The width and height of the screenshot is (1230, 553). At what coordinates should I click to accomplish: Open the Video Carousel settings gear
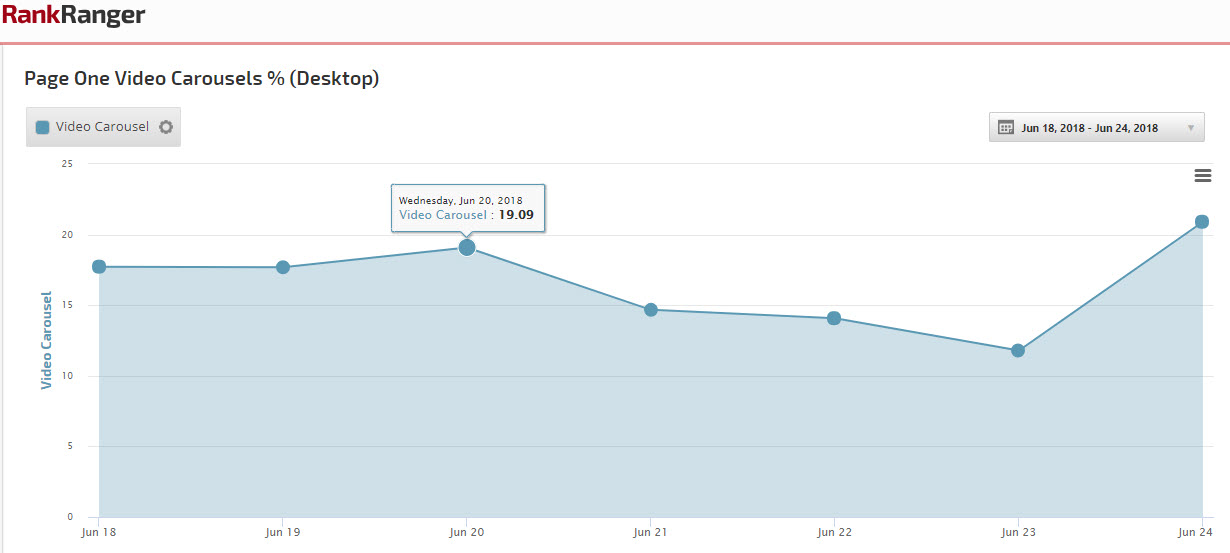point(166,127)
